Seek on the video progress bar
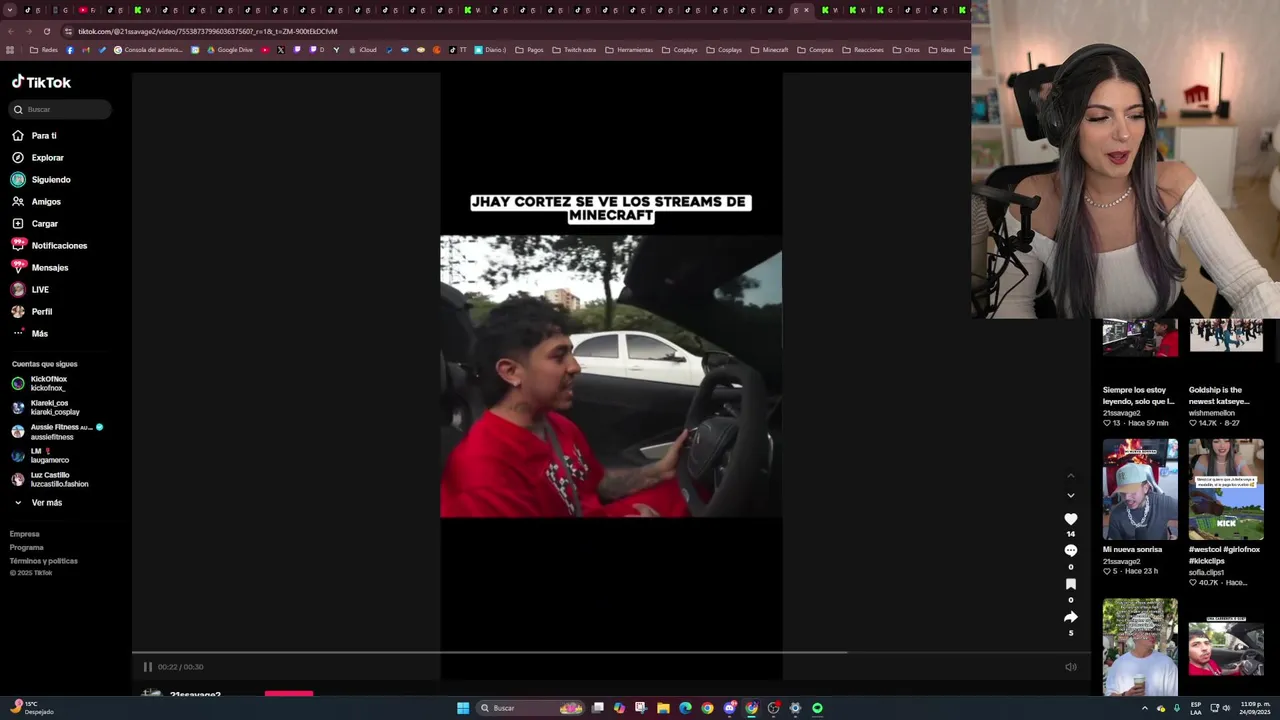 (x=611, y=653)
